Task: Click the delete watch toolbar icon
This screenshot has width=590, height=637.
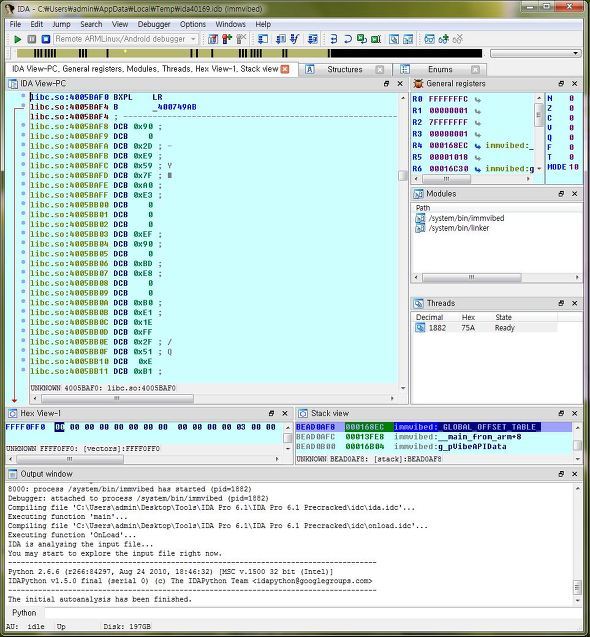Action: click(458, 39)
